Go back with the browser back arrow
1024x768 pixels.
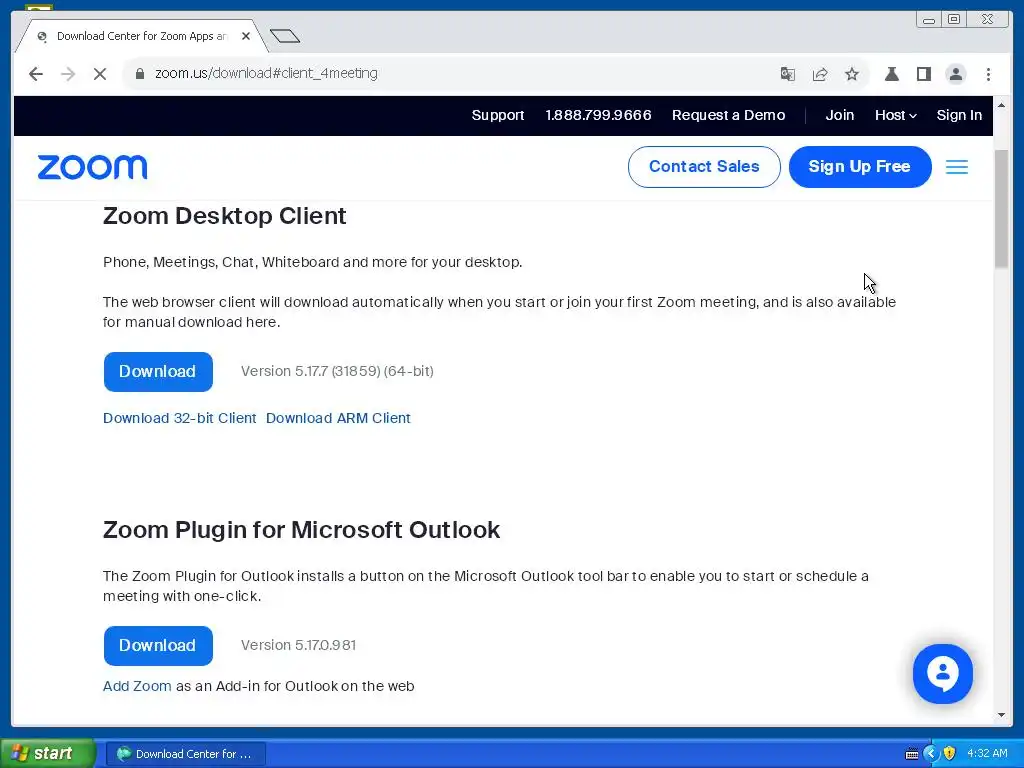click(x=36, y=74)
